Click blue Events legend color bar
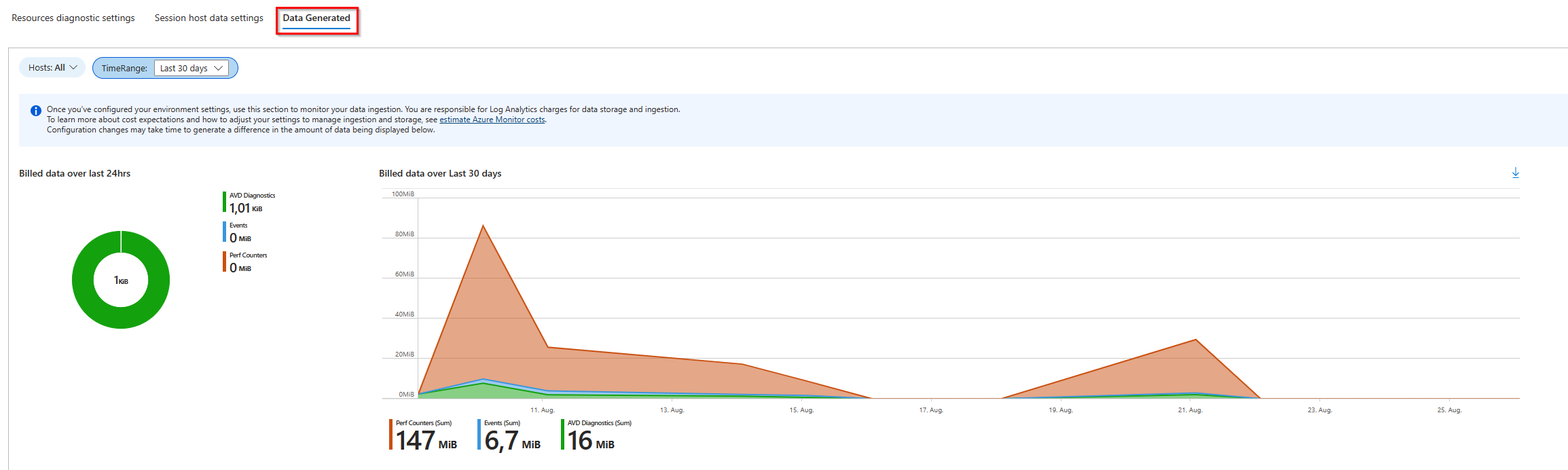The image size is (1568, 470). 224,232
